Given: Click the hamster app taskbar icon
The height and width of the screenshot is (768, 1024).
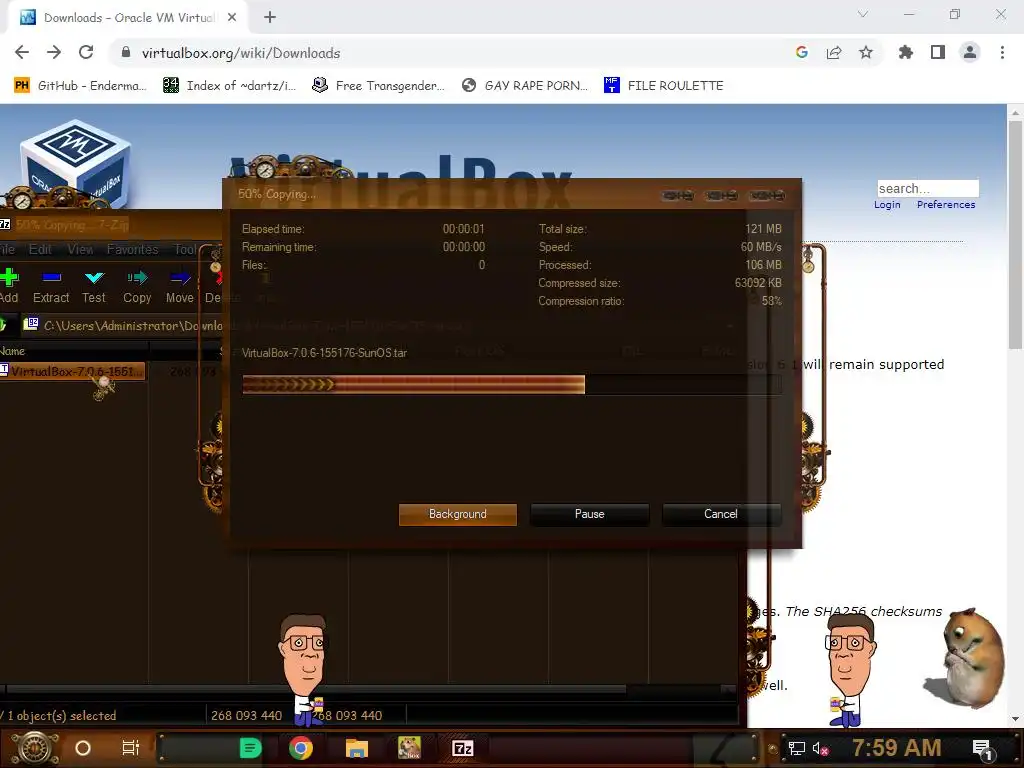Looking at the screenshot, I should (x=409, y=748).
